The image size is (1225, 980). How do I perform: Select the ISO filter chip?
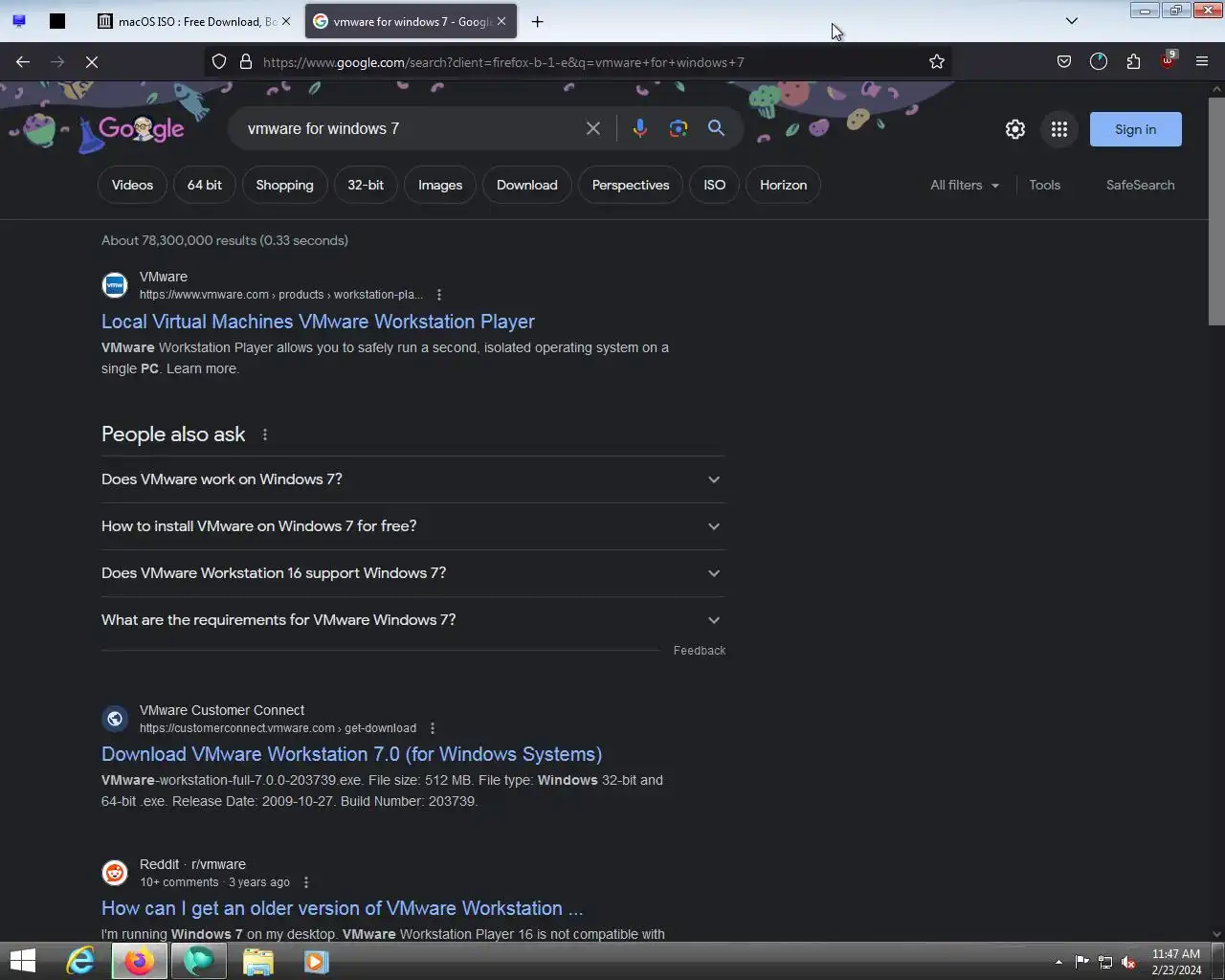click(x=715, y=185)
